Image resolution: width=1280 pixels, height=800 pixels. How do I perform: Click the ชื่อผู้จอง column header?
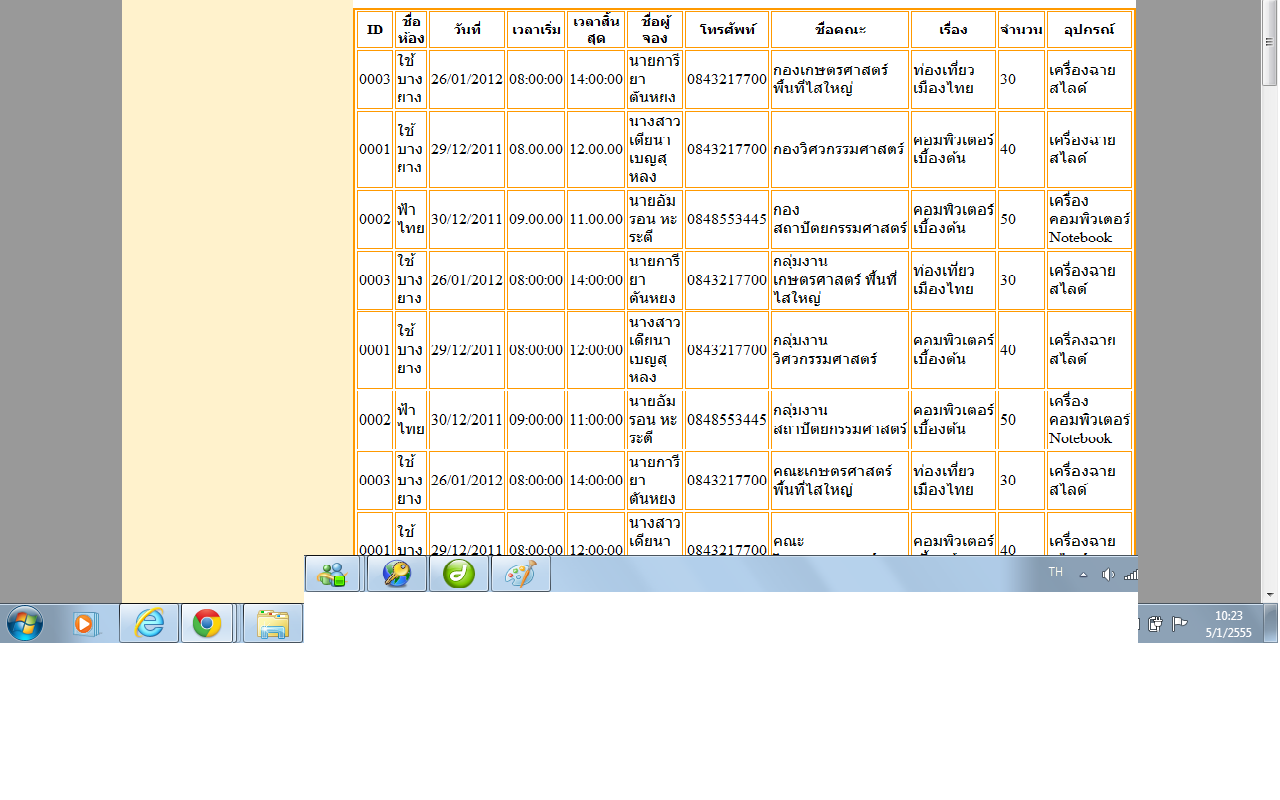point(655,30)
